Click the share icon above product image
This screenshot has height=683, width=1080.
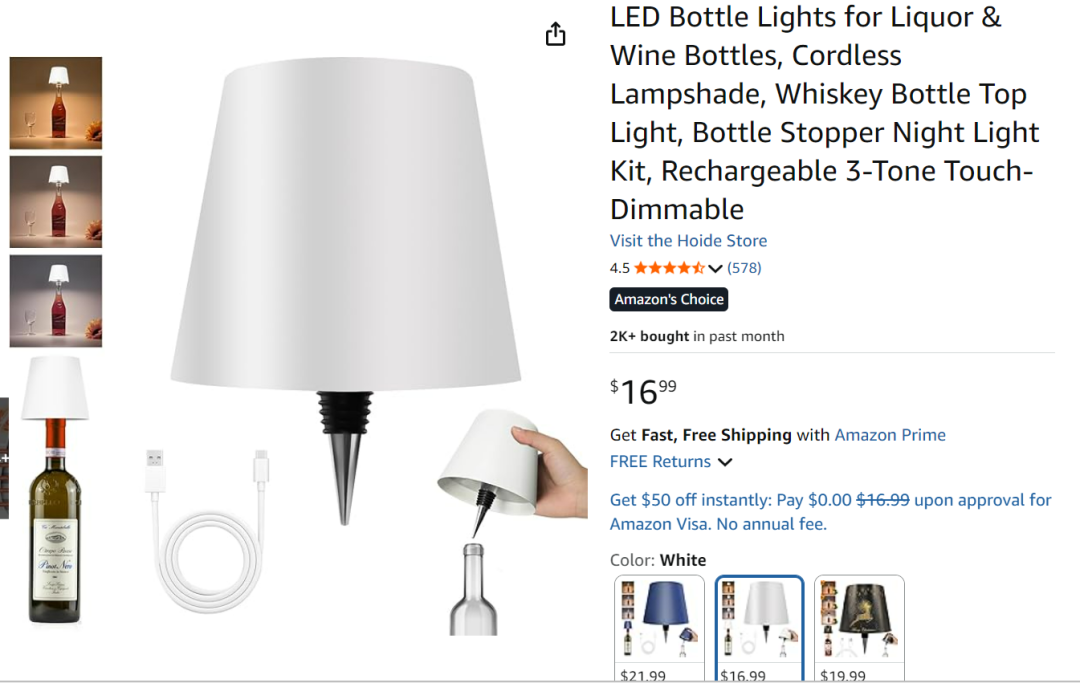[x=556, y=35]
